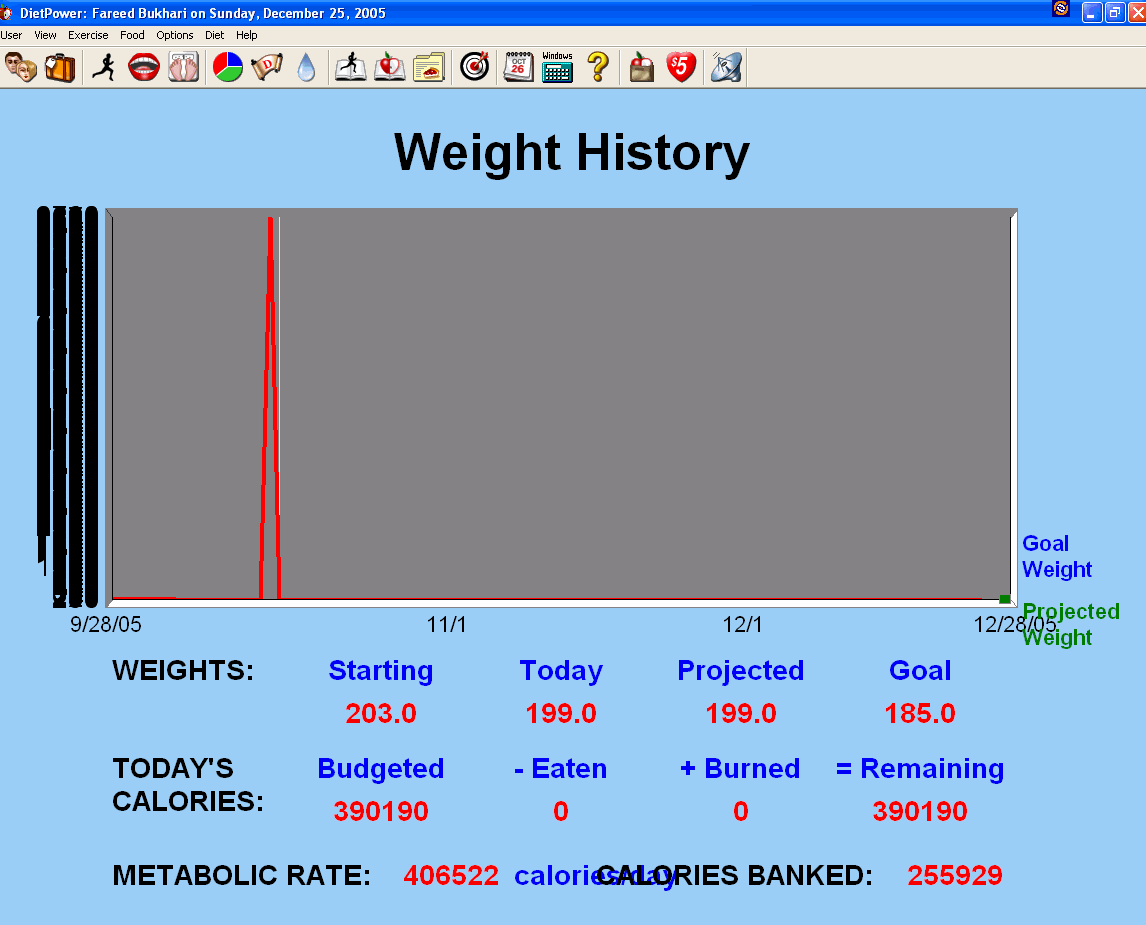Click the scroll with letter D icon

pyautogui.click(x=267, y=67)
